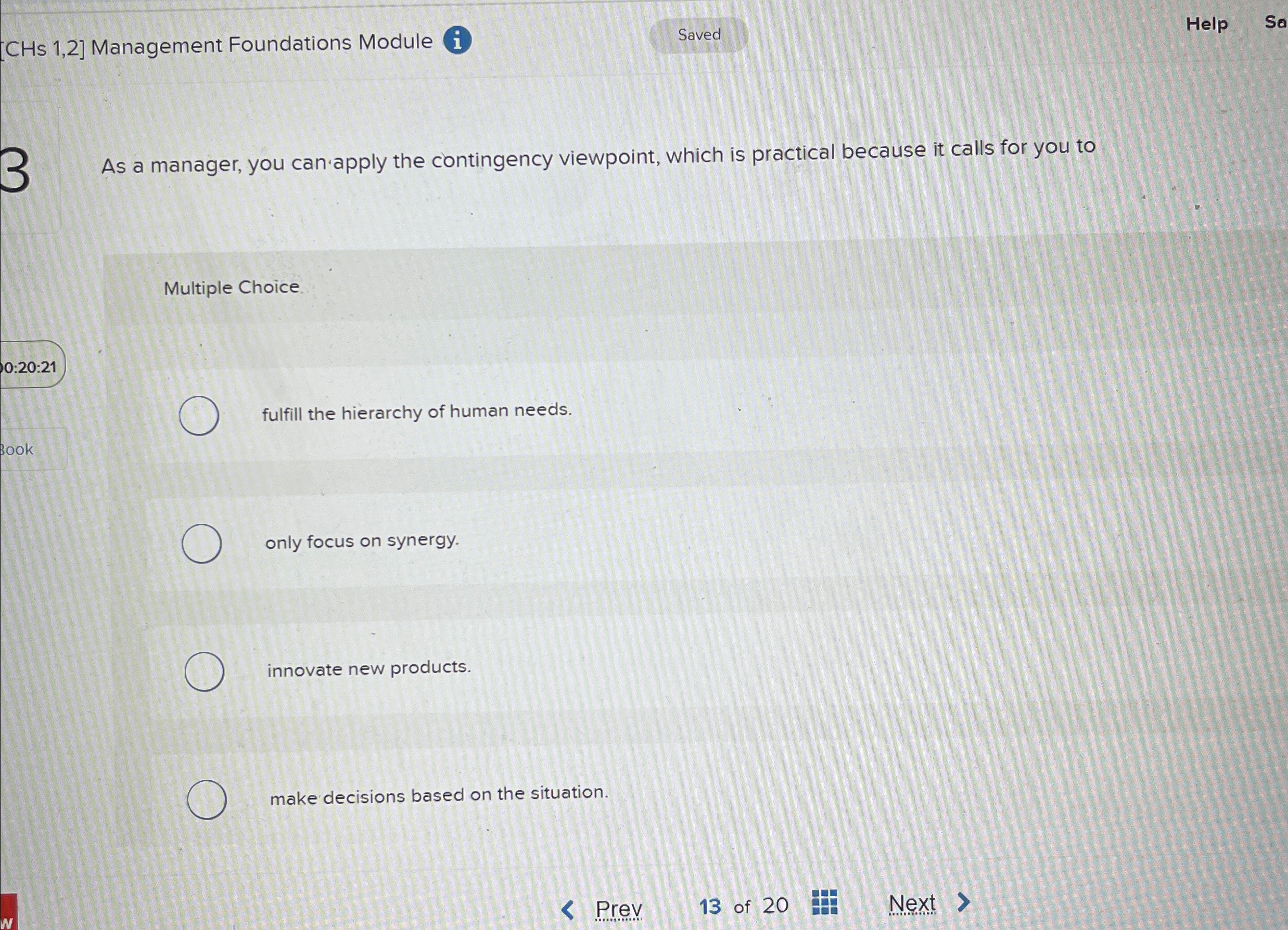Open the Prev navigation control

coord(618,907)
